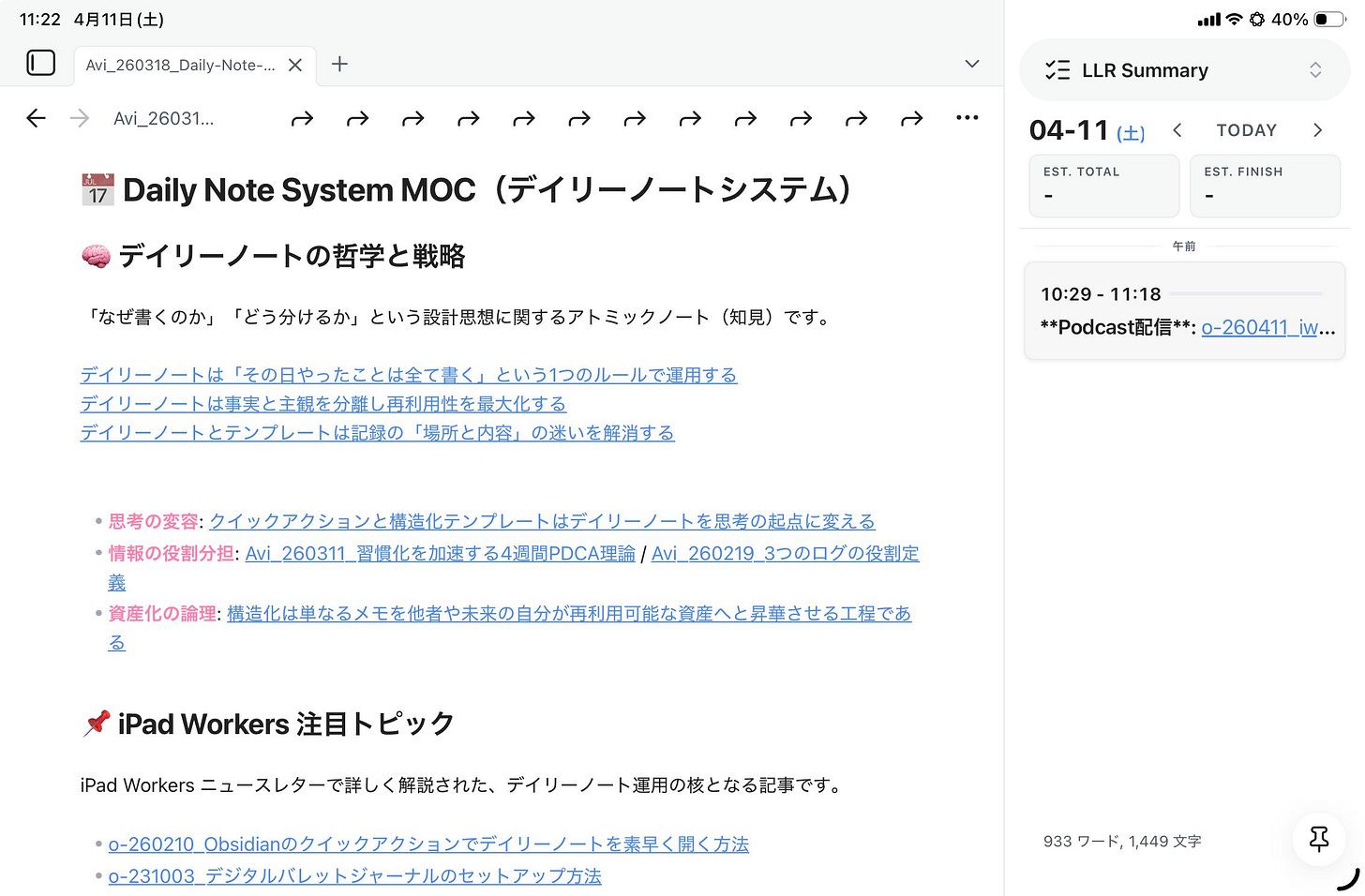
Task: Tap the Wi-Fi icon in status bar
Action: tap(1234, 19)
